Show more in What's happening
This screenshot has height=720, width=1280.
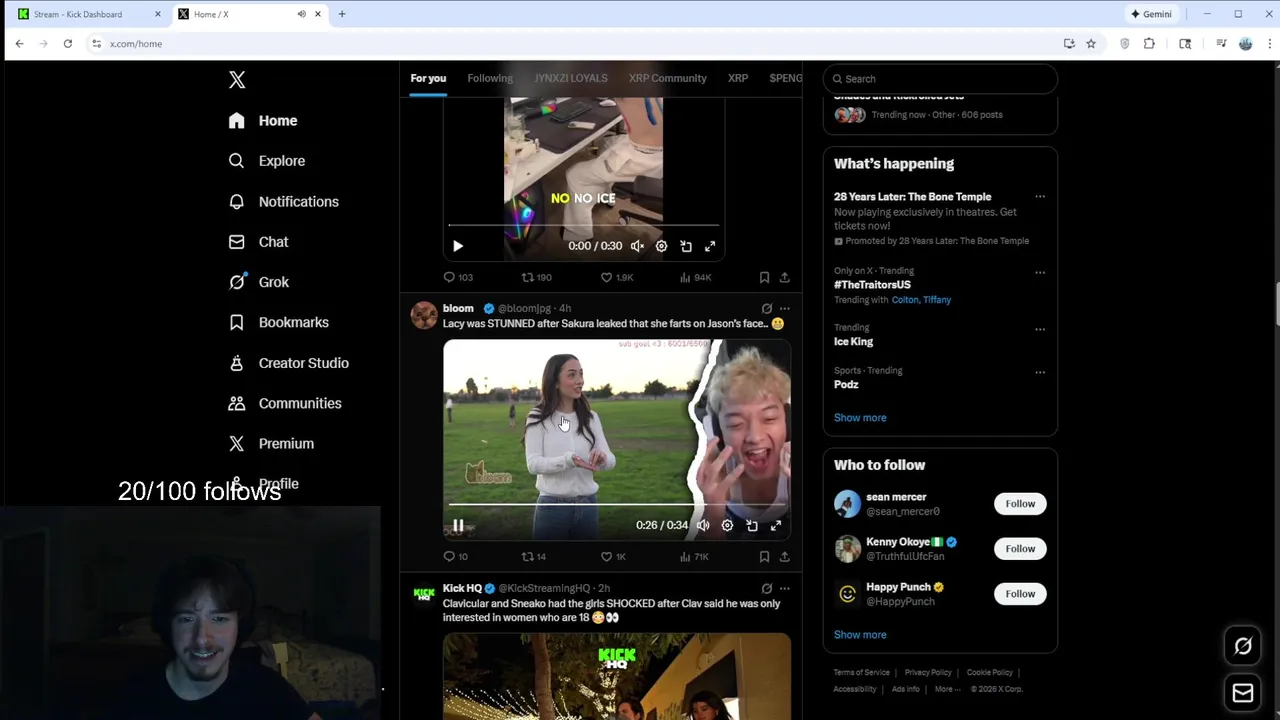860,418
